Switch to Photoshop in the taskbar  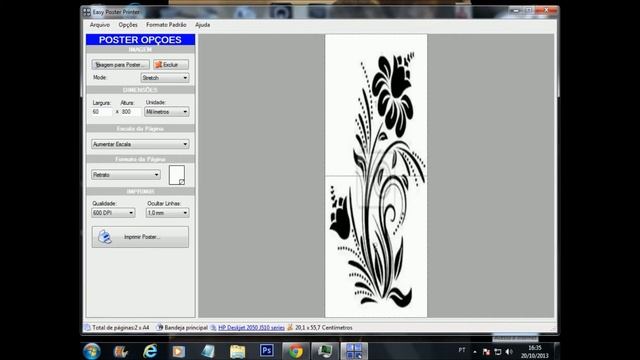click(x=267, y=351)
